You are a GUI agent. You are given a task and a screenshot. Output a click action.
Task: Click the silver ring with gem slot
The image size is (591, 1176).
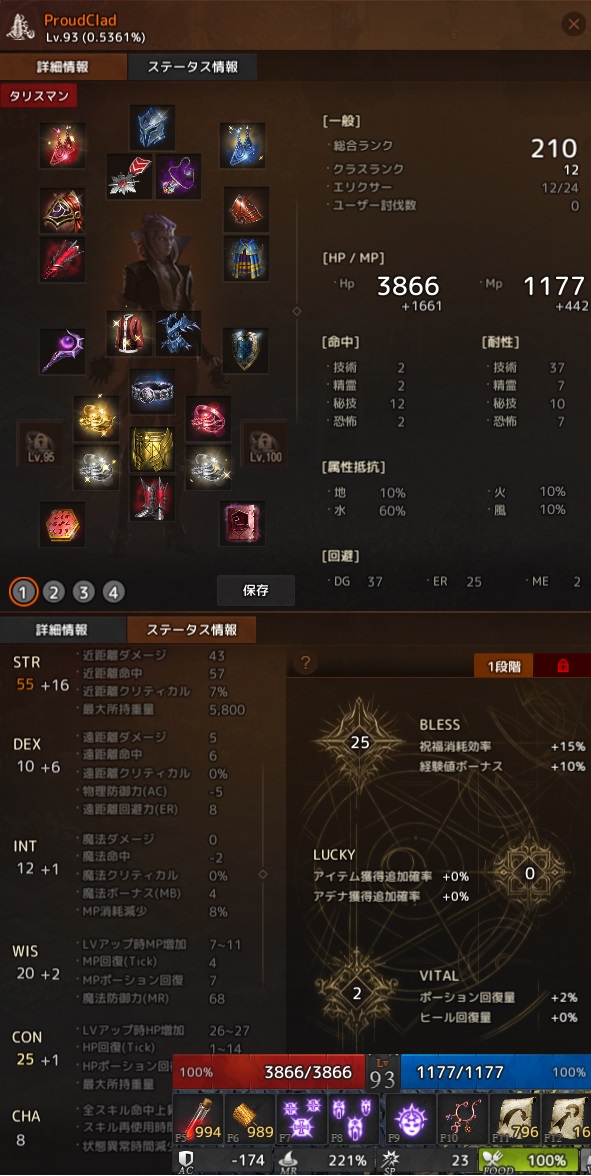click(152, 391)
